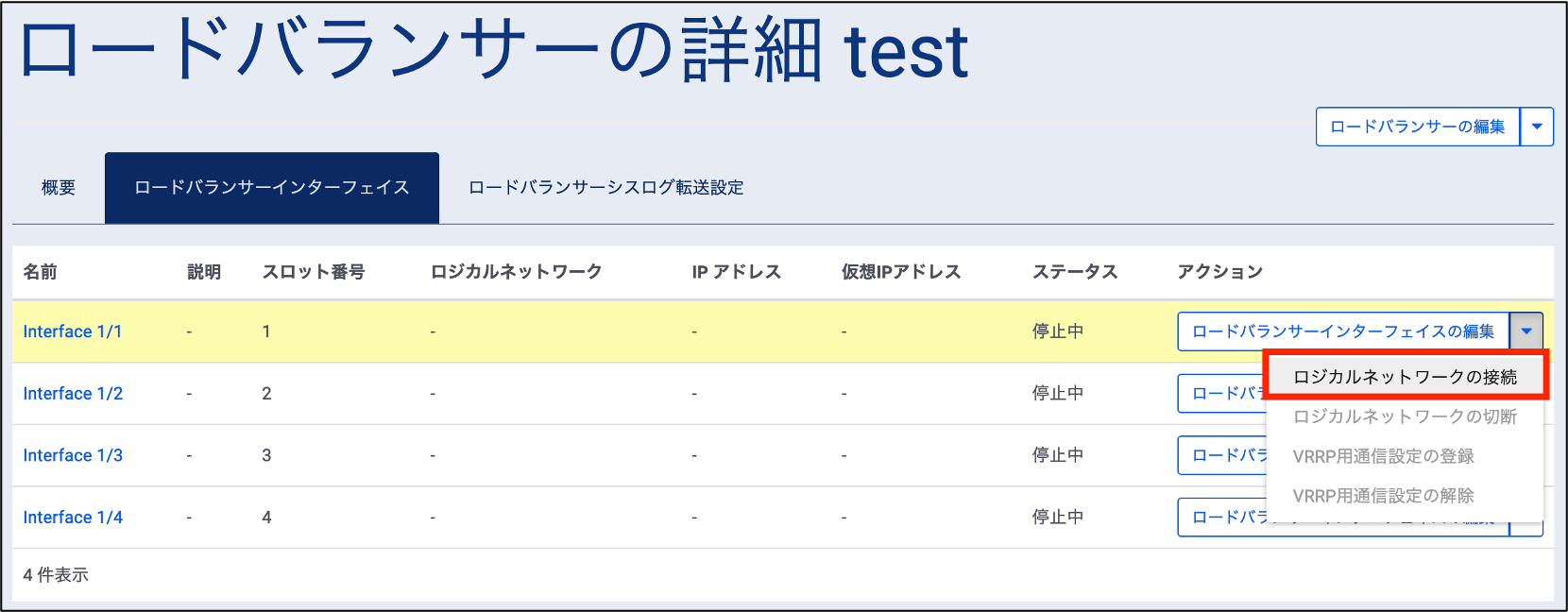Click the ステータス column header
The height and width of the screenshot is (612, 1568).
tap(1075, 272)
